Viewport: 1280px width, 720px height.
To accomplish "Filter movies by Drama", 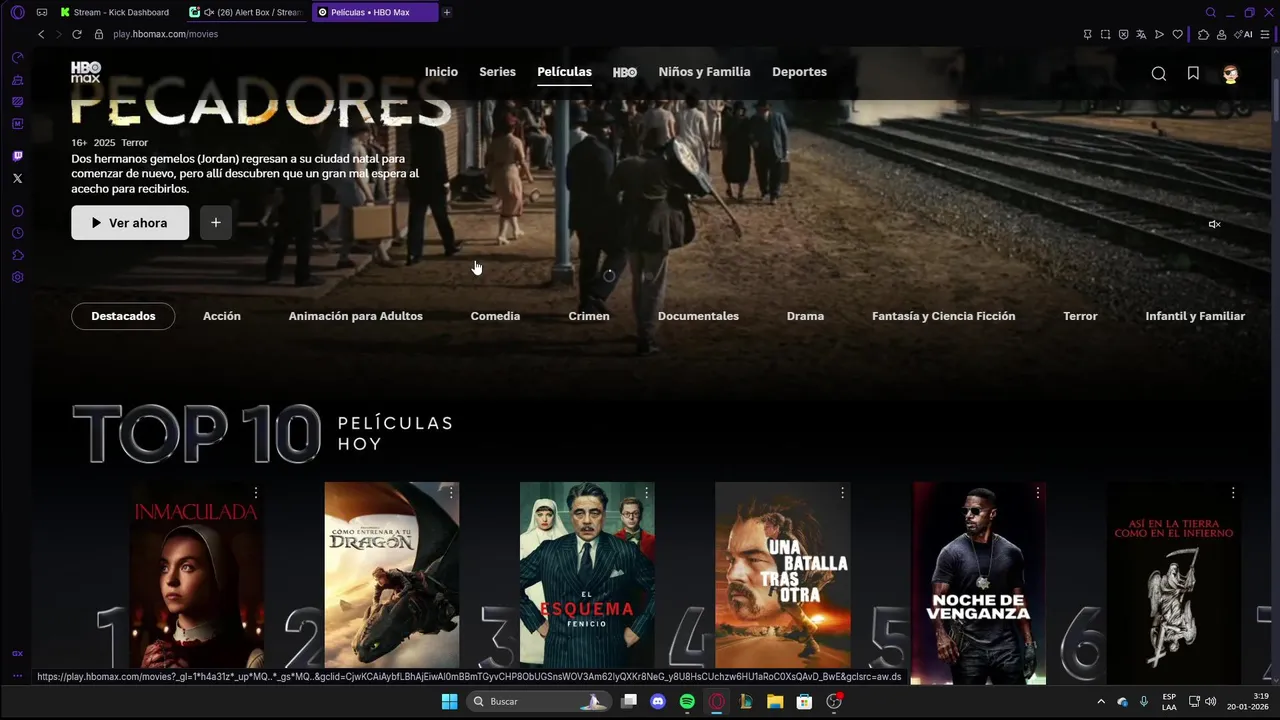I will [805, 316].
